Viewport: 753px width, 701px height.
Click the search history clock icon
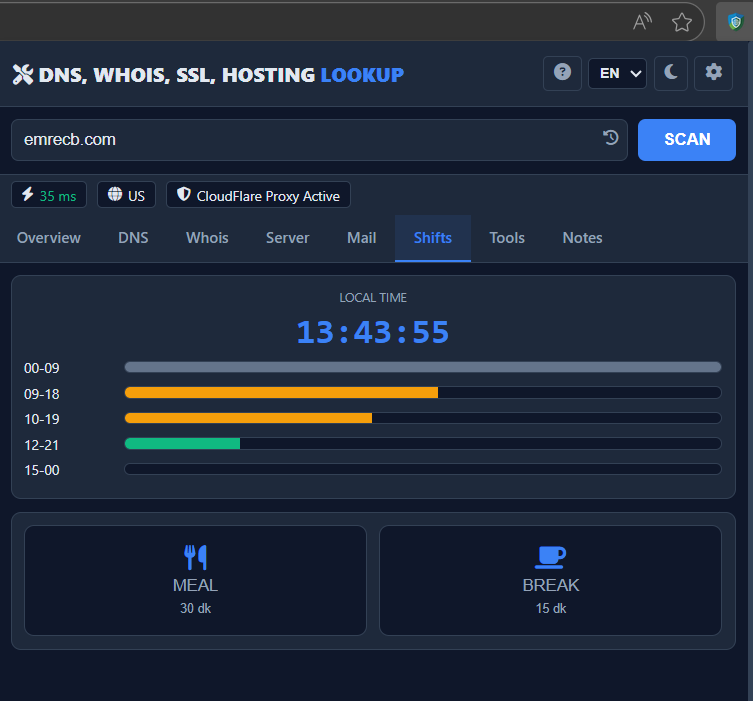point(611,139)
